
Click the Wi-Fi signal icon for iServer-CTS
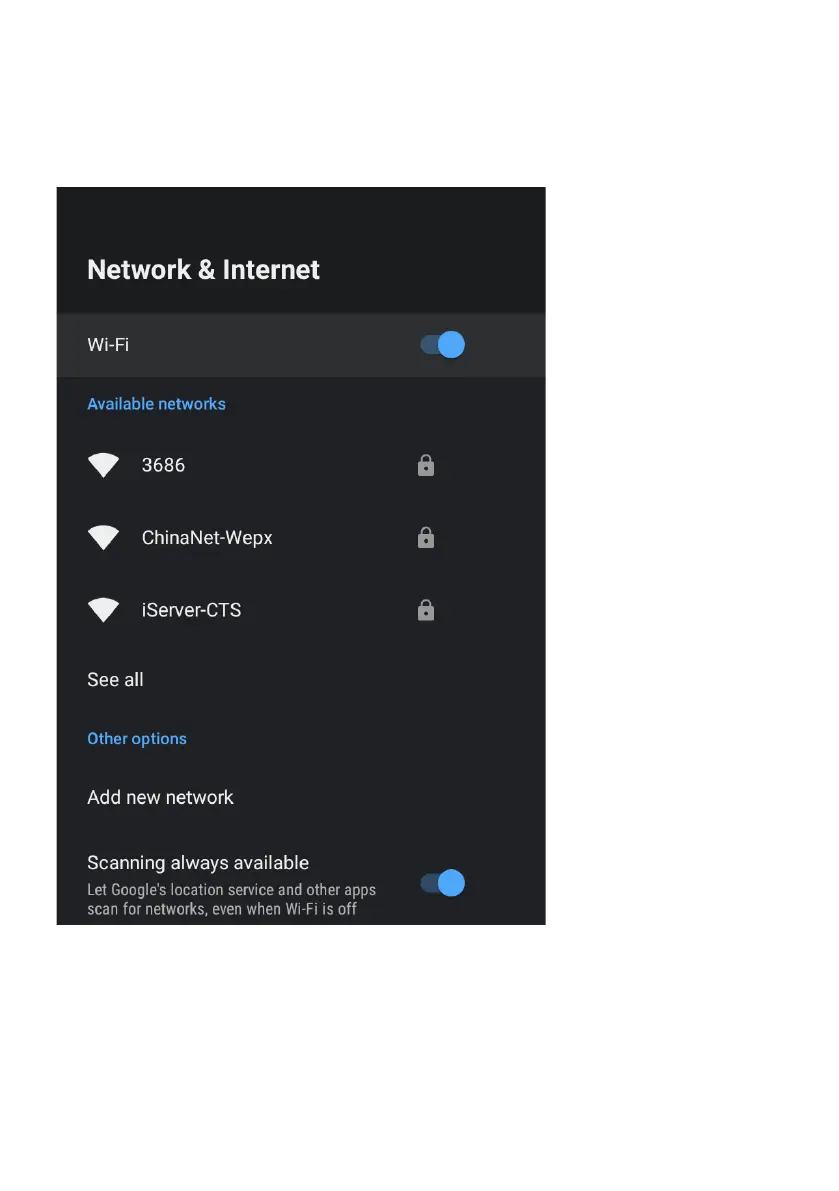pyautogui.click(x=103, y=610)
